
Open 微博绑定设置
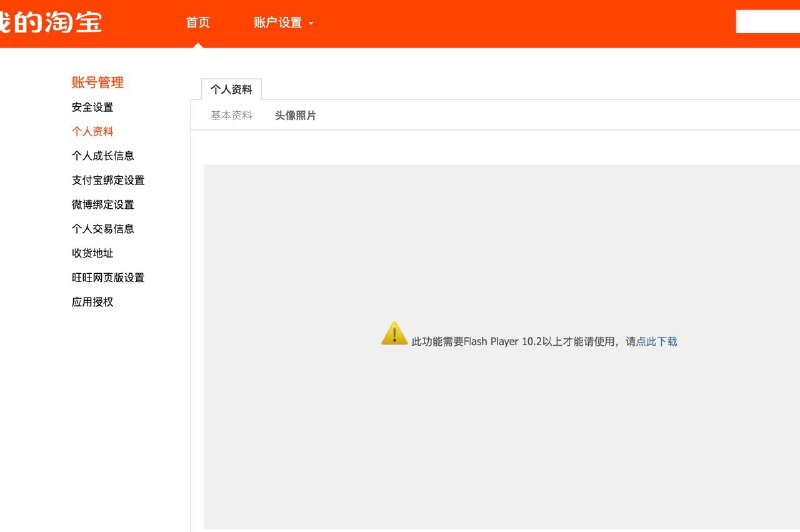click(103, 205)
